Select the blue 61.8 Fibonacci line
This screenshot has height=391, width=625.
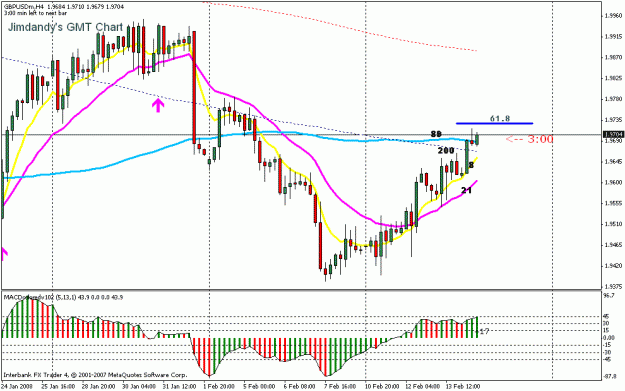pos(494,123)
